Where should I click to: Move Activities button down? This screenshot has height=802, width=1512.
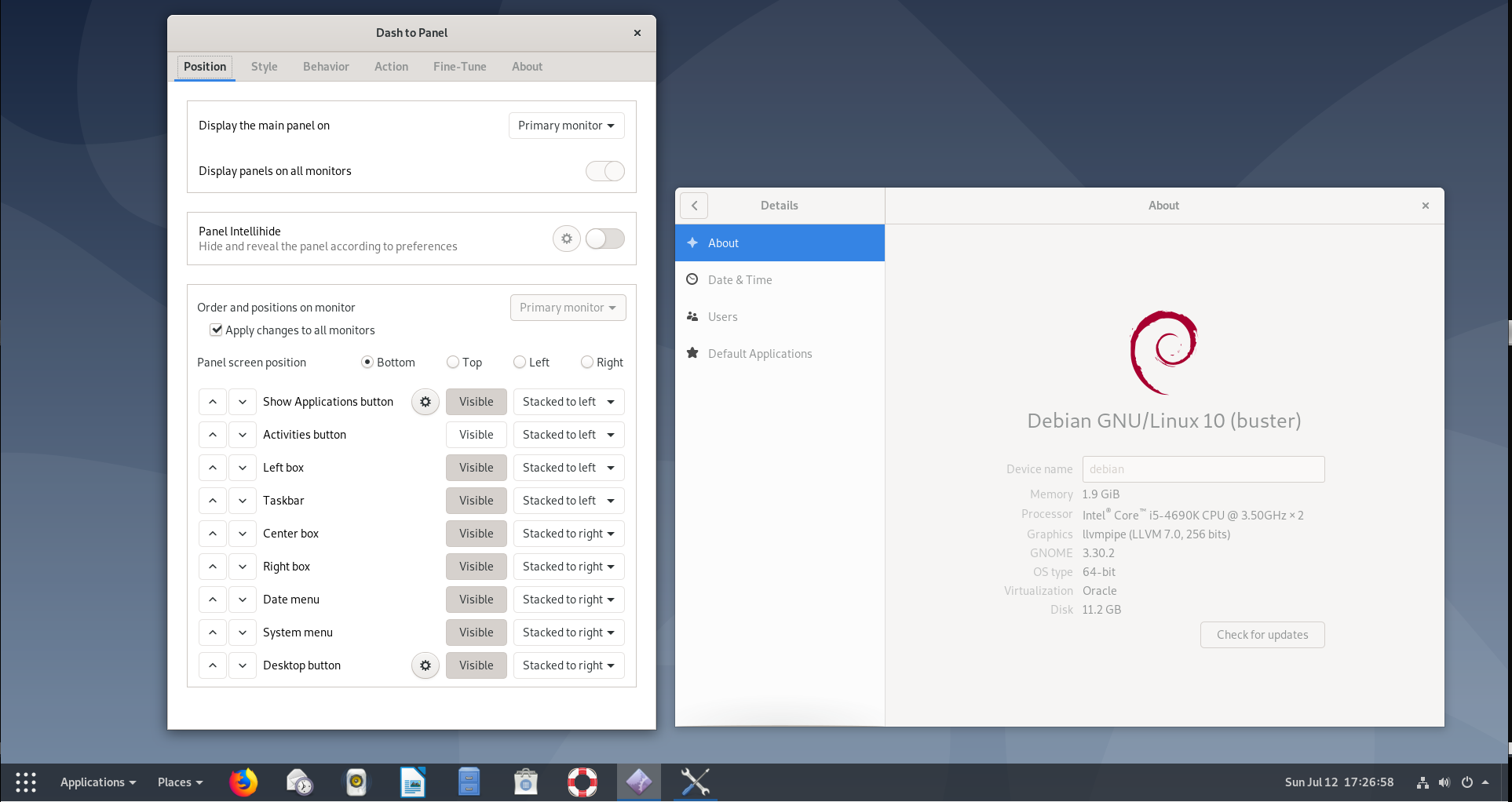pyautogui.click(x=243, y=435)
